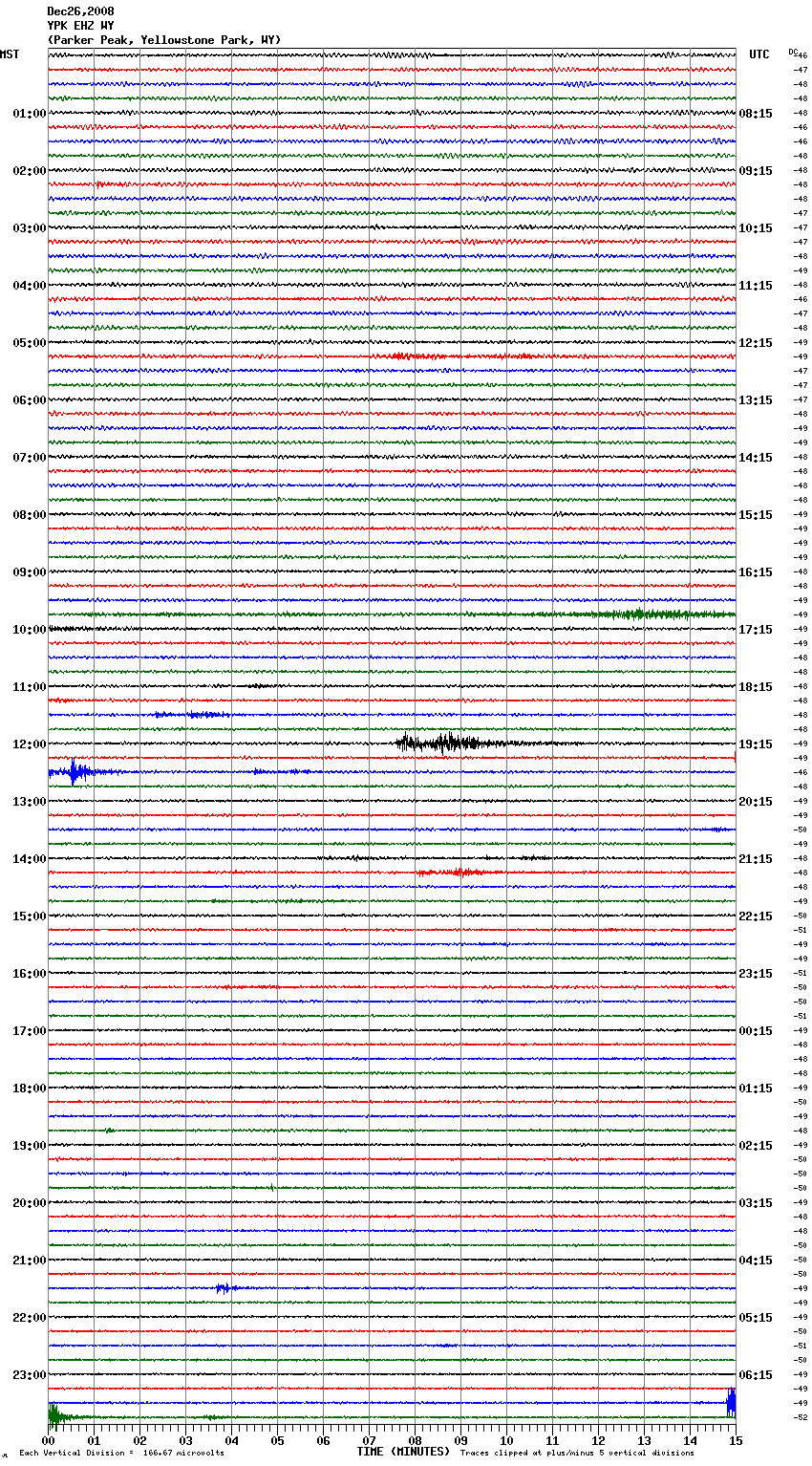Click the blue spike at end of 23:30 trace

click(731, 1402)
